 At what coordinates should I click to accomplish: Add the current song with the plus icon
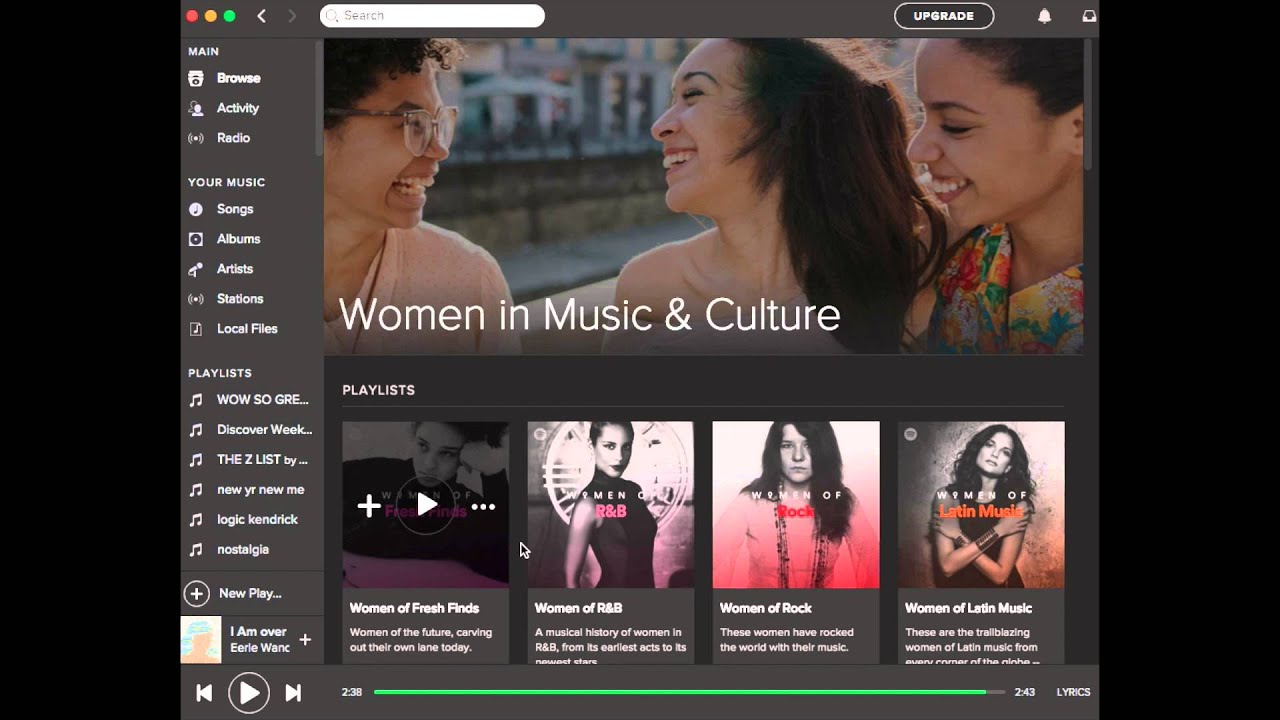click(x=305, y=640)
